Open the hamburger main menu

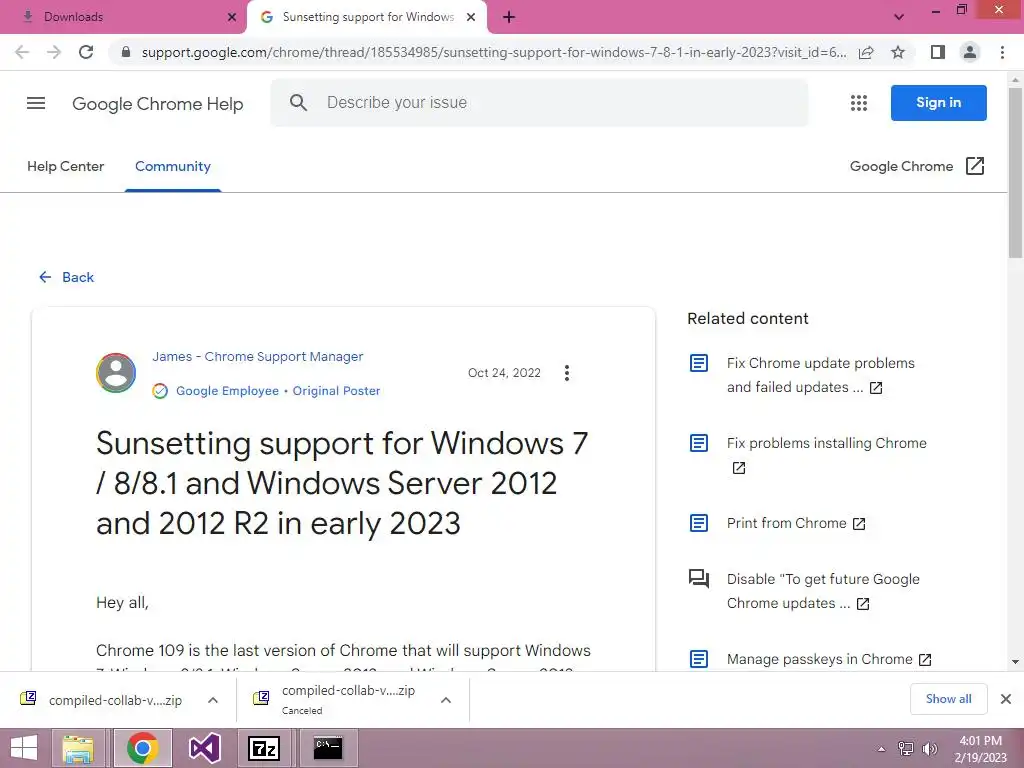coord(36,103)
